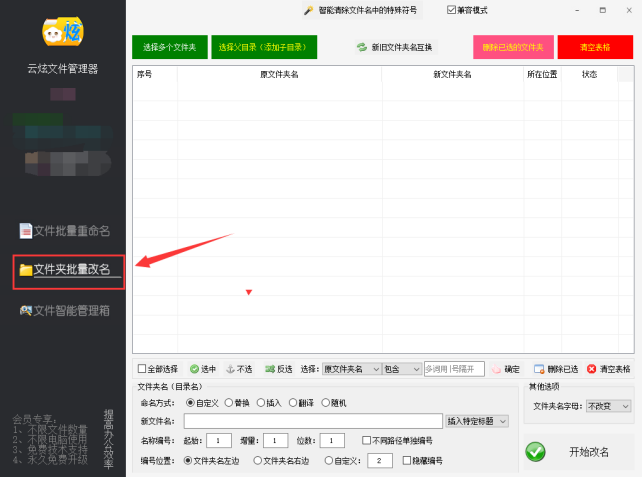Click the 云炫 app logo icon

[x=63, y=31]
